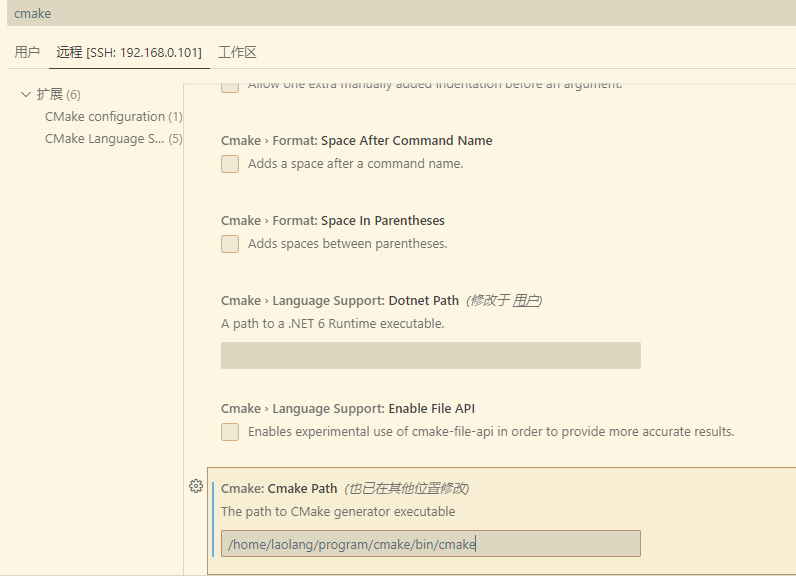Screen dimensions: 796x576
Task: Click the Cmake Path input field
Action: (x=430, y=544)
